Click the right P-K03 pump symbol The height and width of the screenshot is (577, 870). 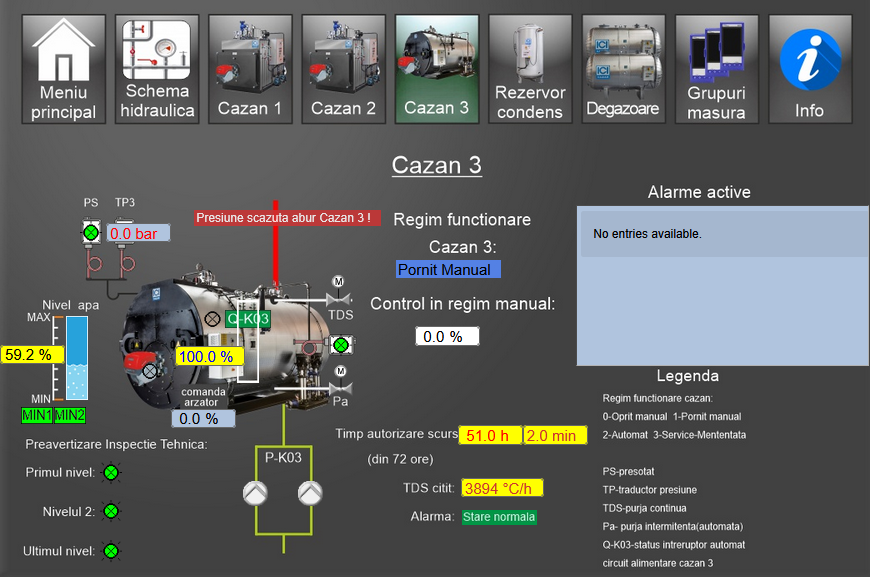312,492
